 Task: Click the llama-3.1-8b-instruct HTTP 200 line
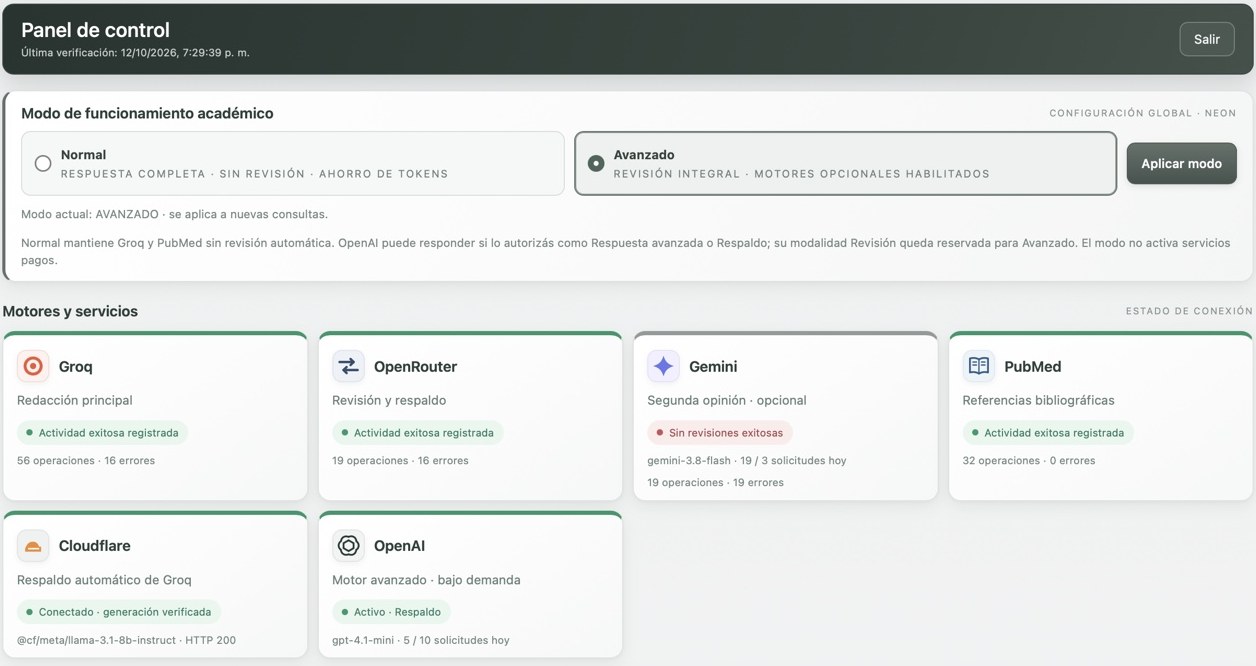coord(126,640)
